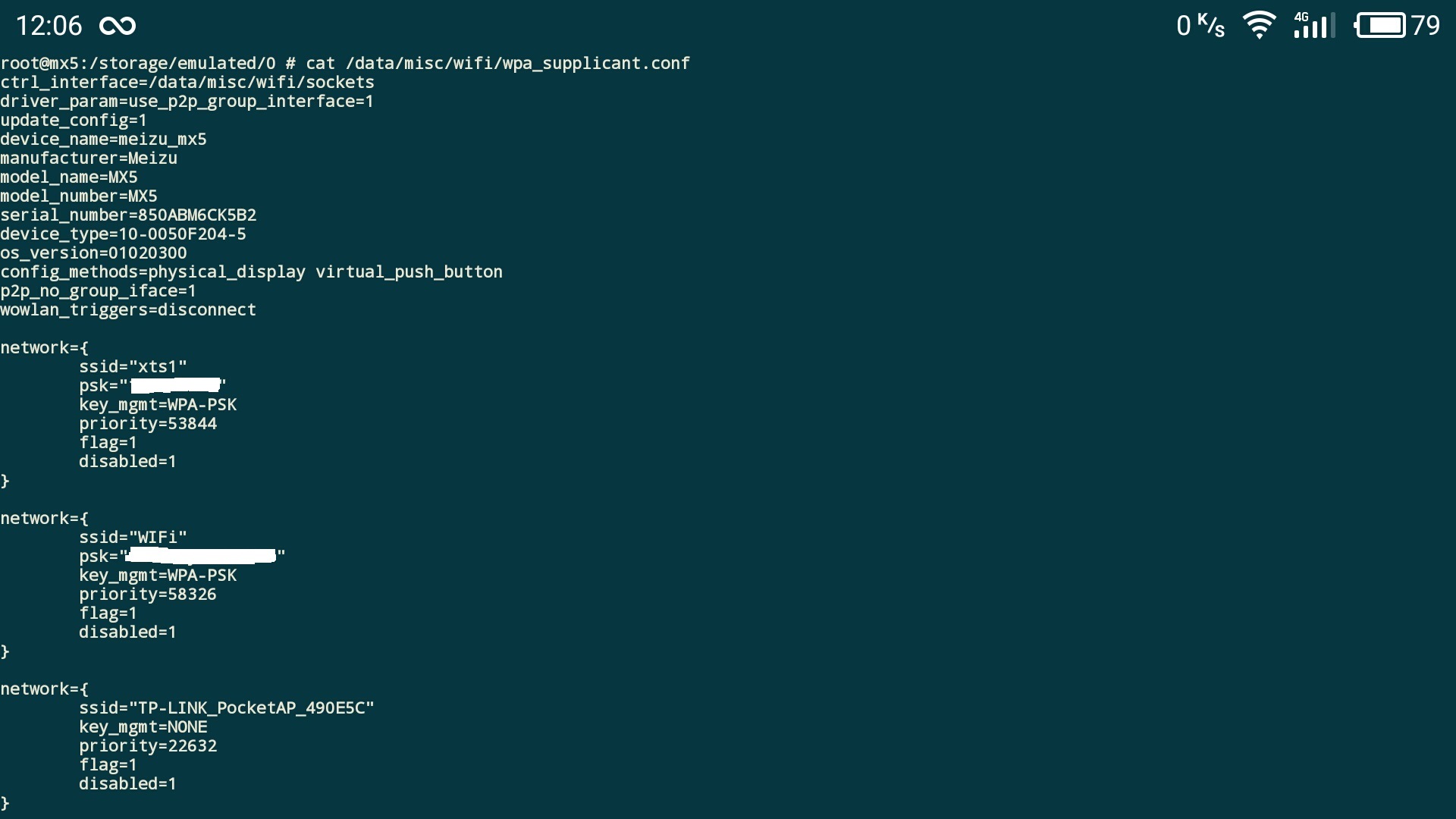Tap the battery percentage 79 text
The height and width of the screenshot is (819, 1456).
tap(1426, 25)
